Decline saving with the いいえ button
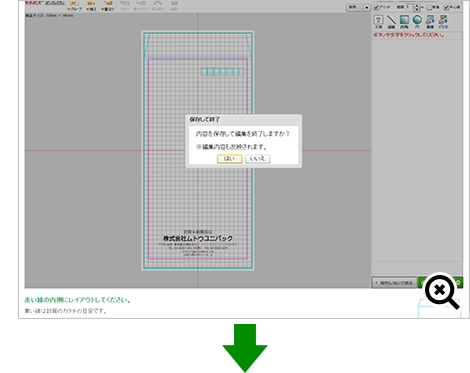 (257, 159)
